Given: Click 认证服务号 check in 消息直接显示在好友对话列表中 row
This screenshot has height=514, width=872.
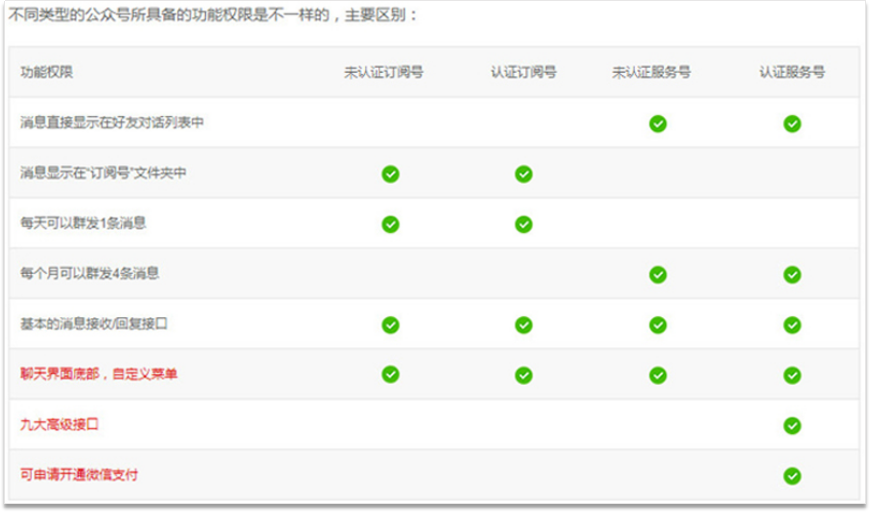Looking at the screenshot, I should tap(792, 123).
